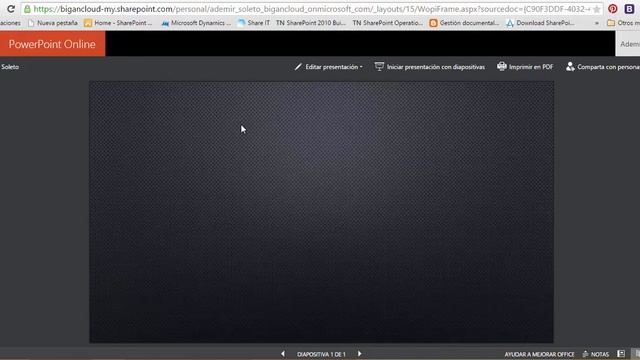This screenshot has width=640, height=360.
Task: Go to next slide arrow
Action: pyautogui.click(x=360, y=354)
